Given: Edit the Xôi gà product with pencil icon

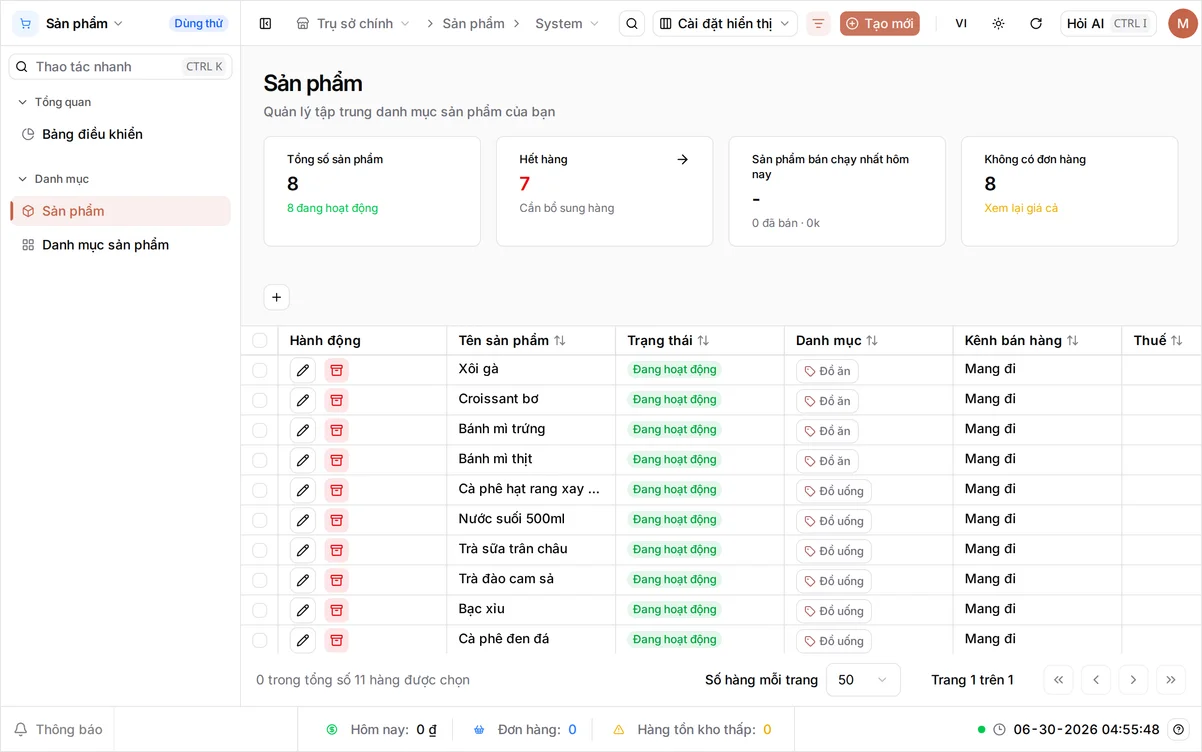Looking at the screenshot, I should tap(303, 370).
